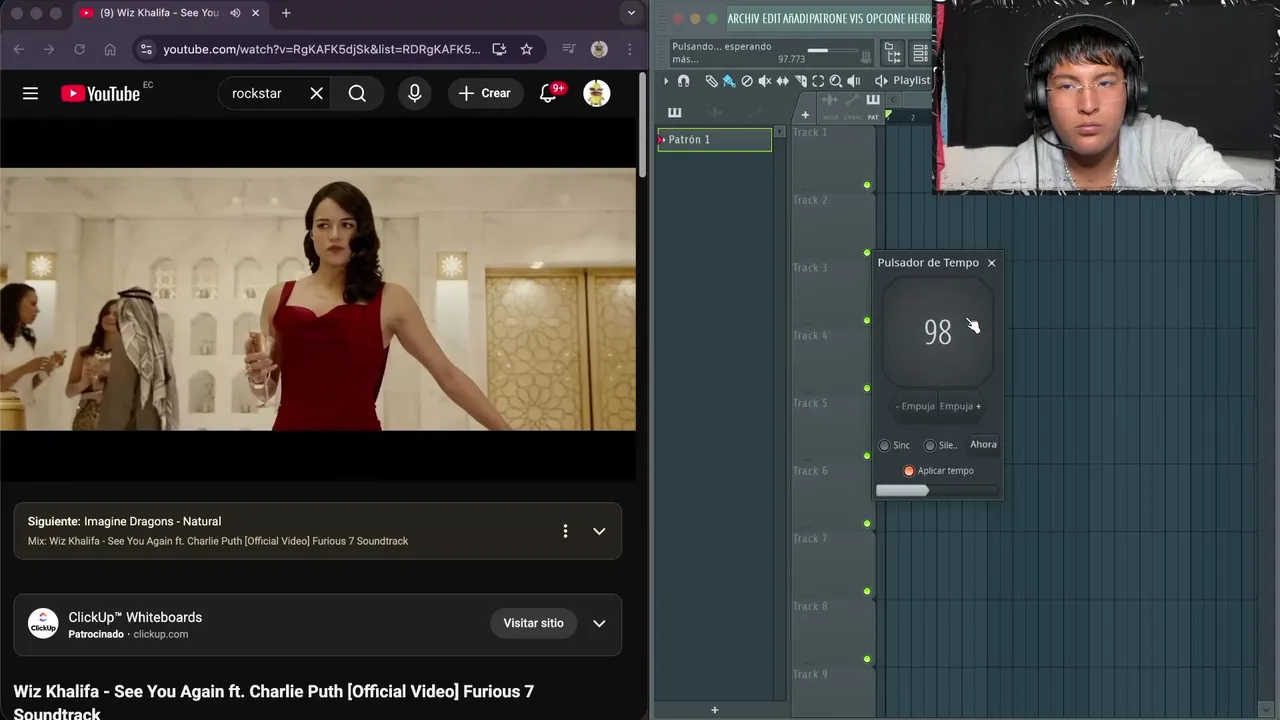The width and height of the screenshot is (1280, 720).
Task: Enable the Sinc option in Tempo Tapper
Action: click(884, 445)
